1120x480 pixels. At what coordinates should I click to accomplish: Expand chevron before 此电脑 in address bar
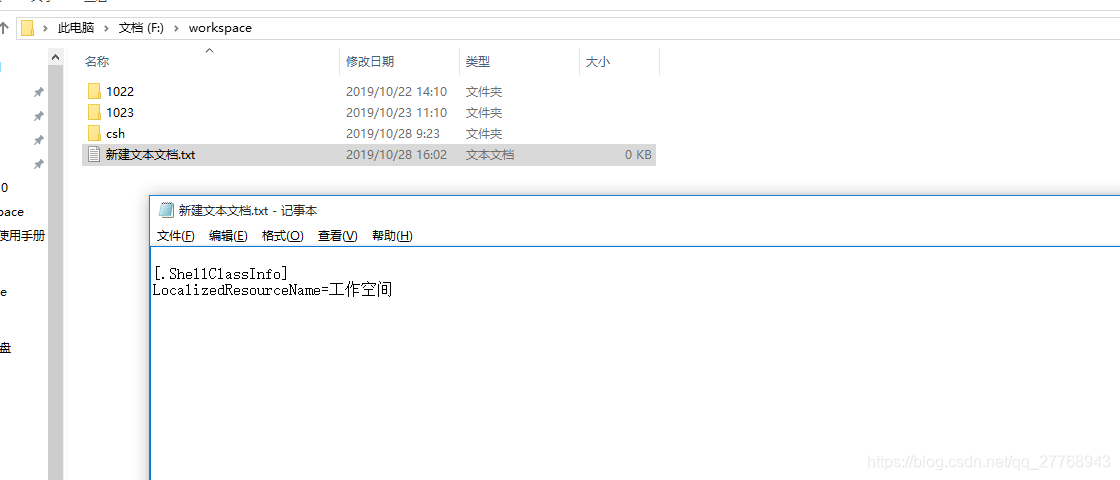[46, 28]
